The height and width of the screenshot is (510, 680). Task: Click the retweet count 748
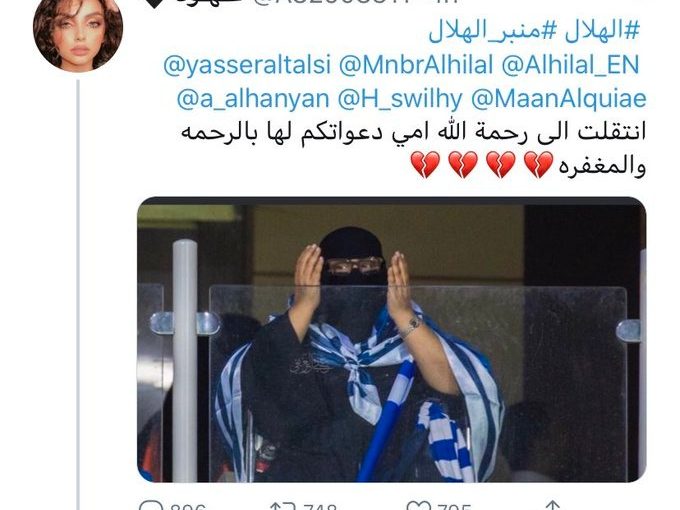coord(320,507)
